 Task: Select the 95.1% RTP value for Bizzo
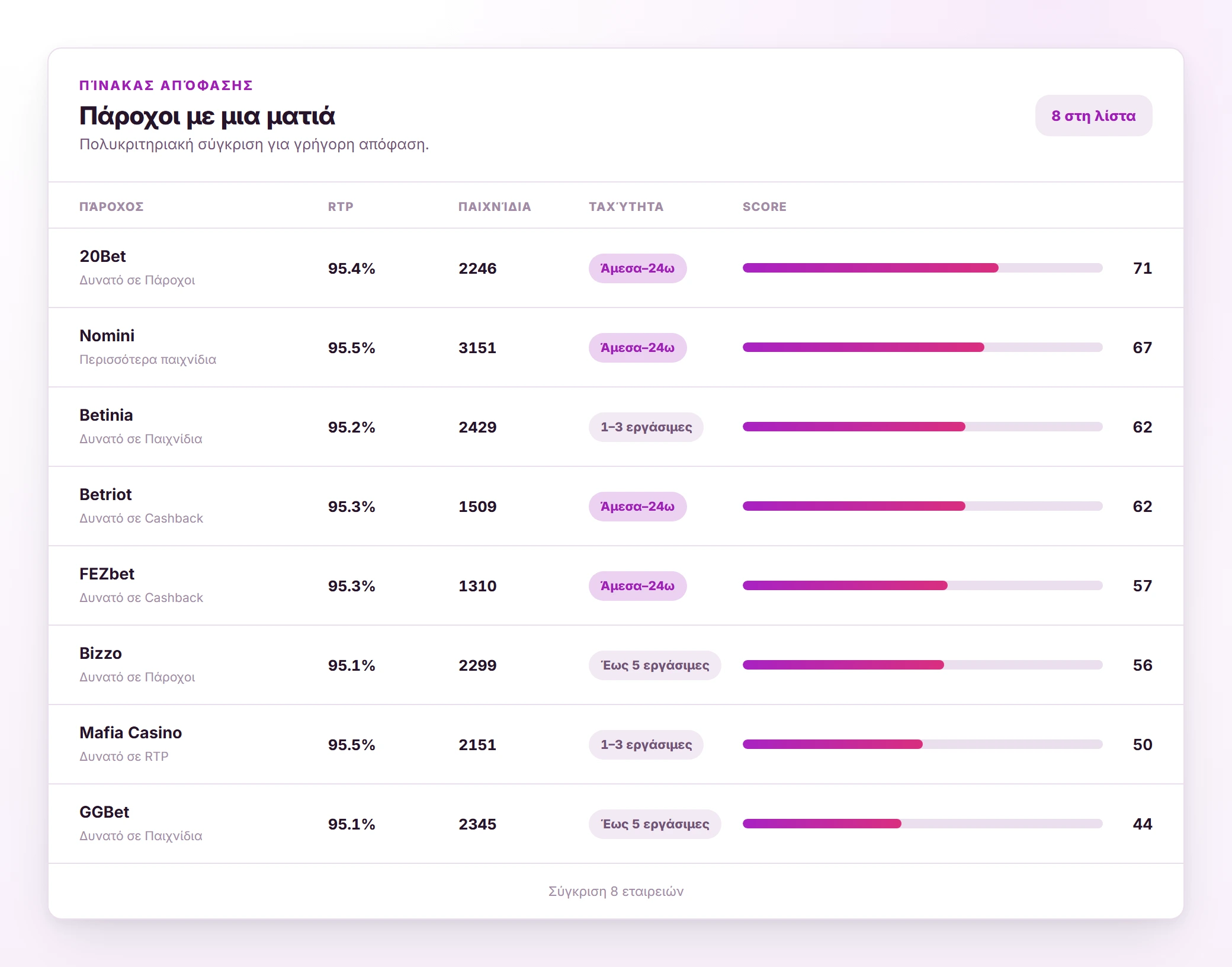pyautogui.click(x=352, y=665)
